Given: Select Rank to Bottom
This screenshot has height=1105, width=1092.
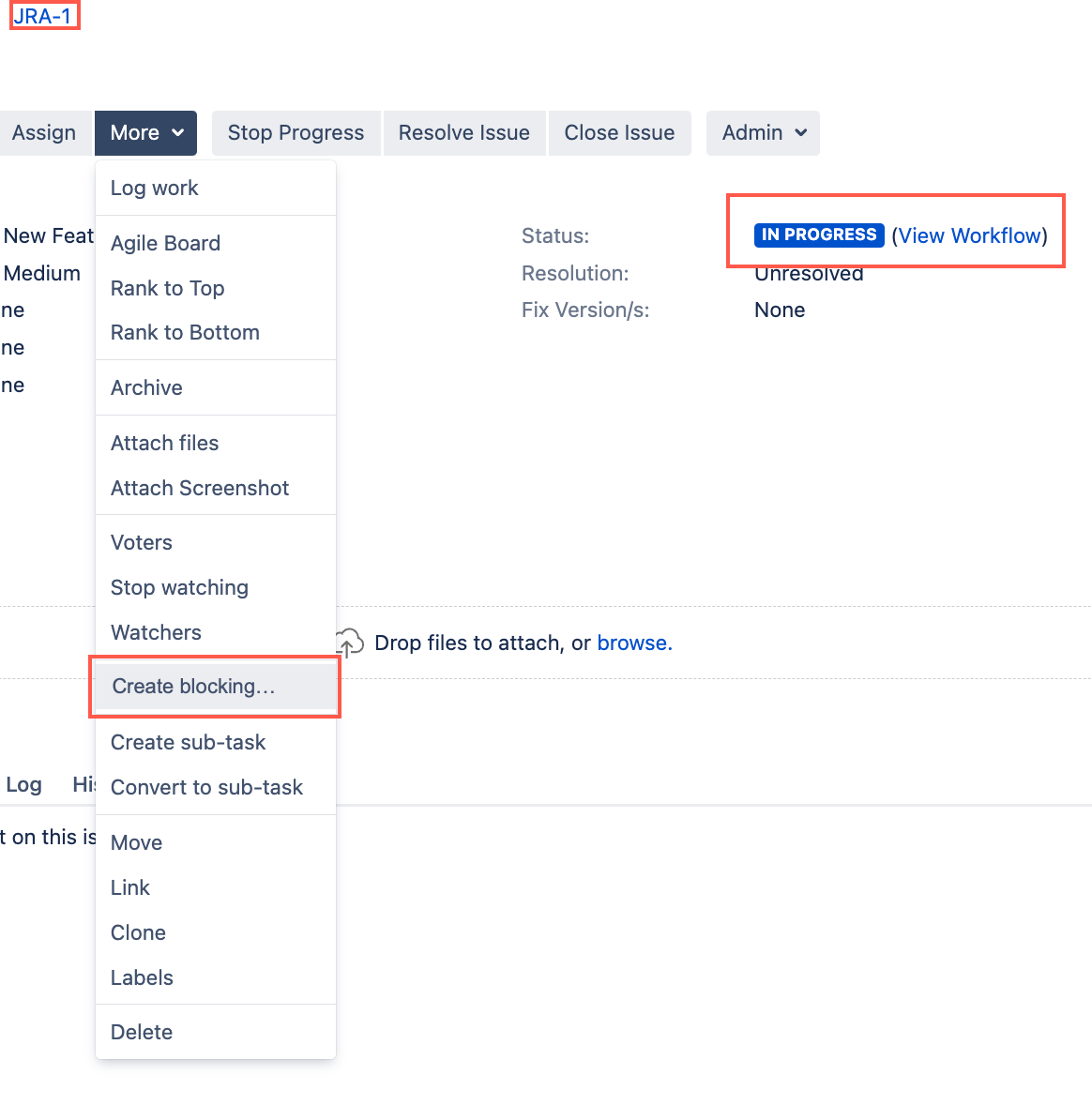Looking at the screenshot, I should 216,333.
